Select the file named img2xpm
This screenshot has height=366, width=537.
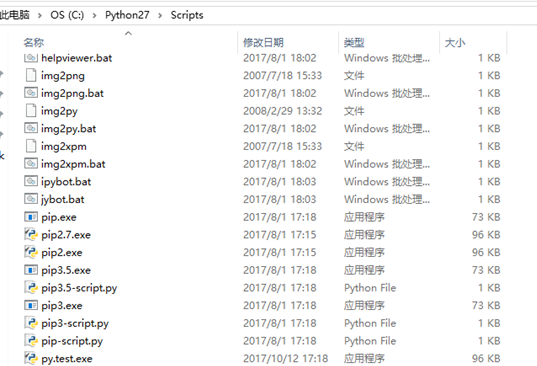click(x=64, y=147)
